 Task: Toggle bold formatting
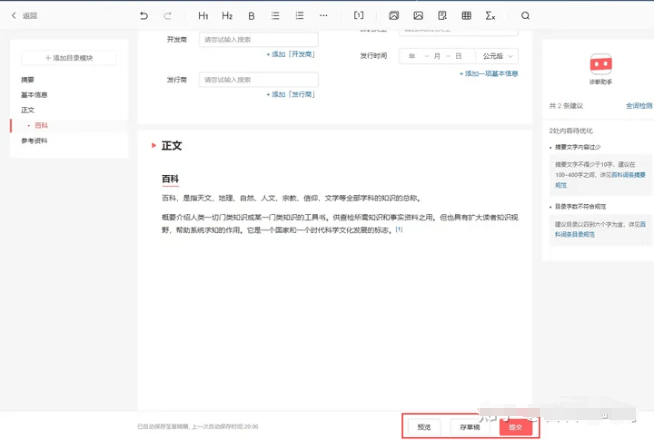point(251,16)
